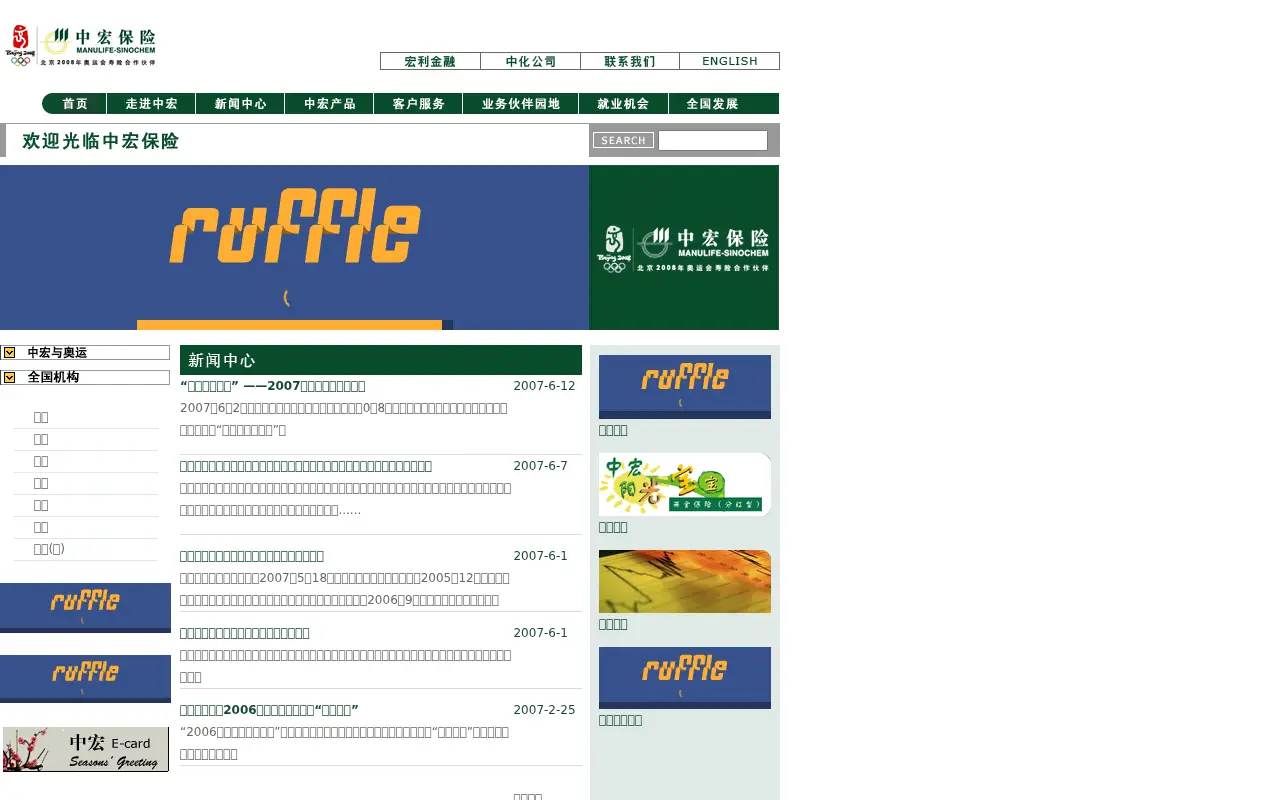This screenshot has height=800, width=1280.
Task: Click the SEARCH button
Action: pos(623,140)
